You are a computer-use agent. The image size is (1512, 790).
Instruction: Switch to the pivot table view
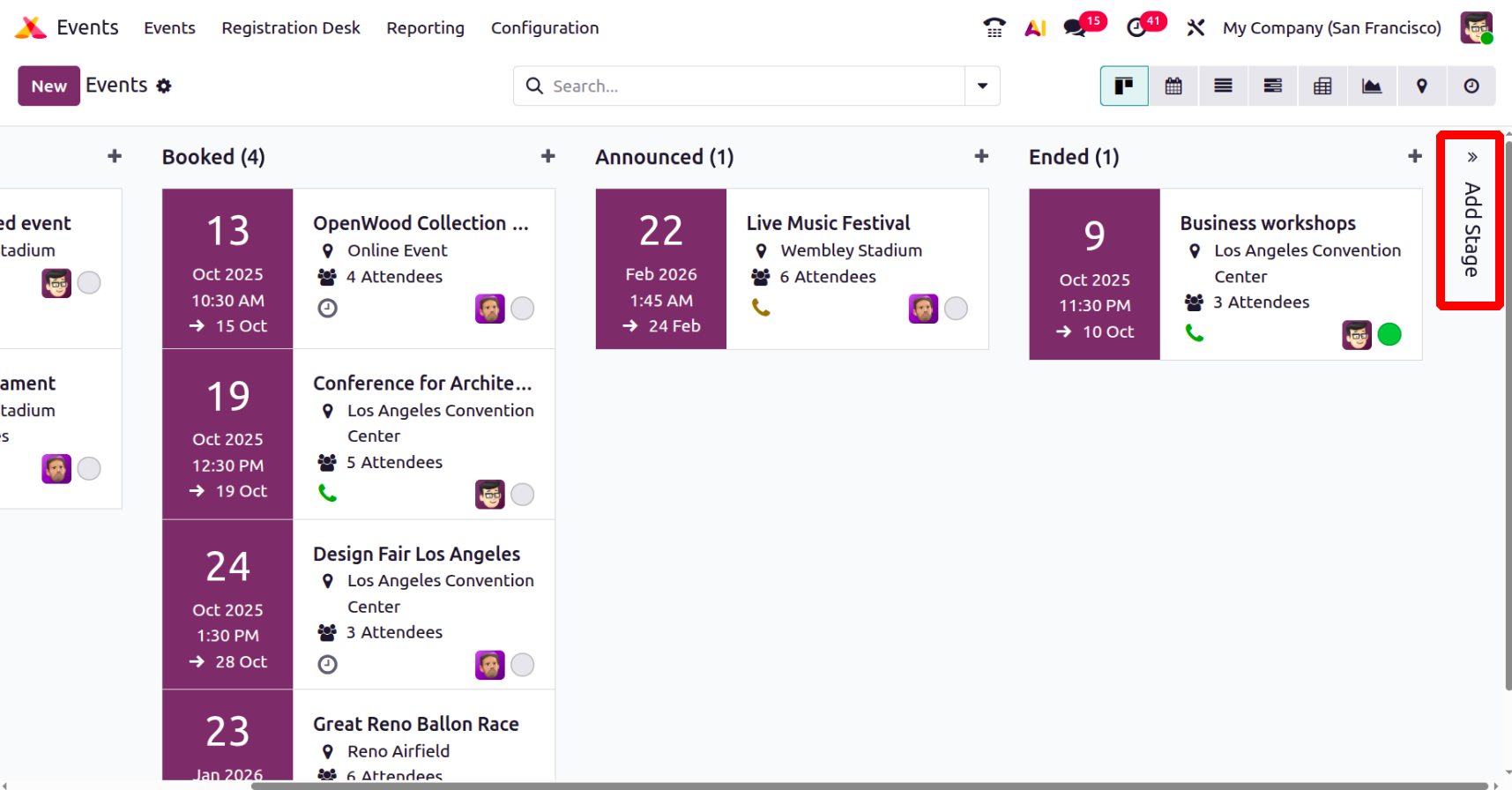click(1322, 86)
